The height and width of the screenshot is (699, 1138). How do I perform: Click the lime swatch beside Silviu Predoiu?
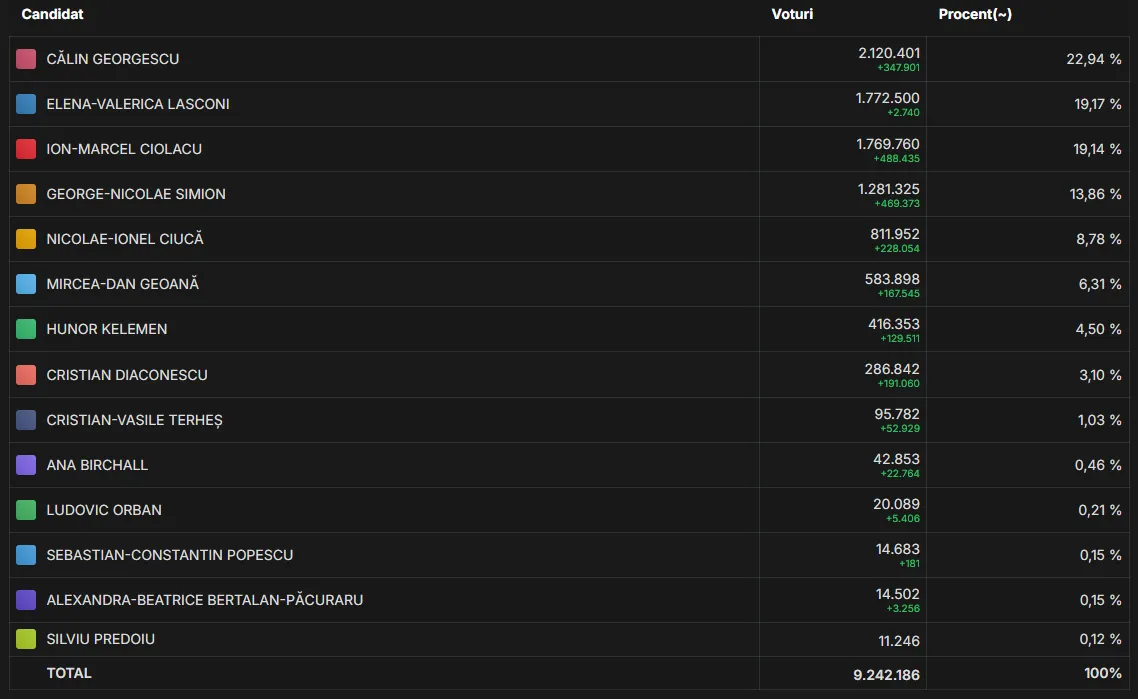(x=26, y=639)
